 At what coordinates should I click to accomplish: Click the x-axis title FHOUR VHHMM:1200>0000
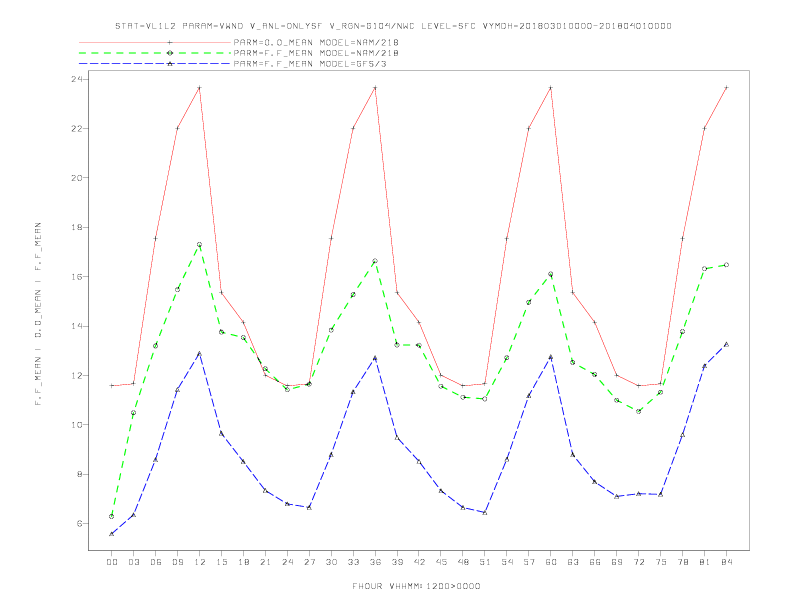(416, 586)
